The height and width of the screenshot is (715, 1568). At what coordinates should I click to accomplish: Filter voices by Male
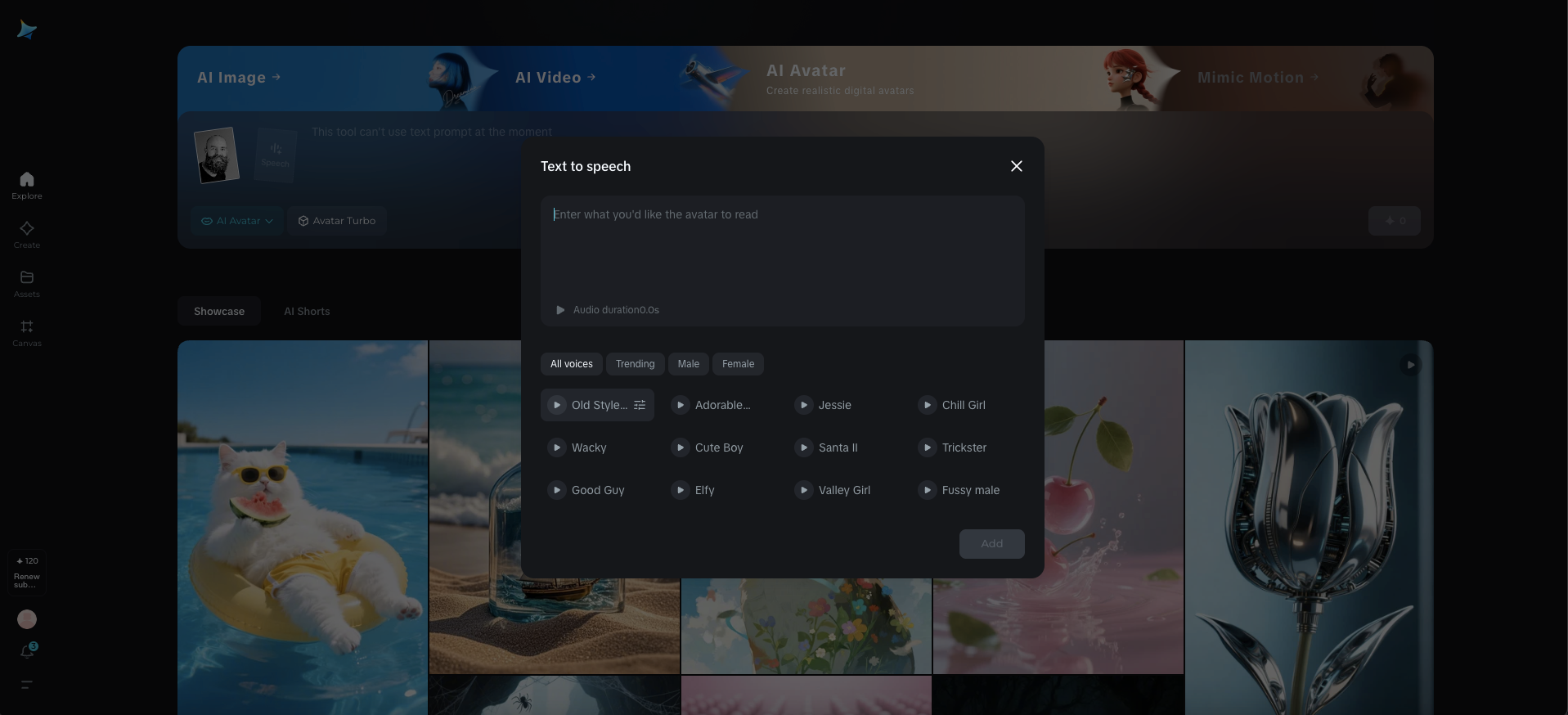(689, 364)
